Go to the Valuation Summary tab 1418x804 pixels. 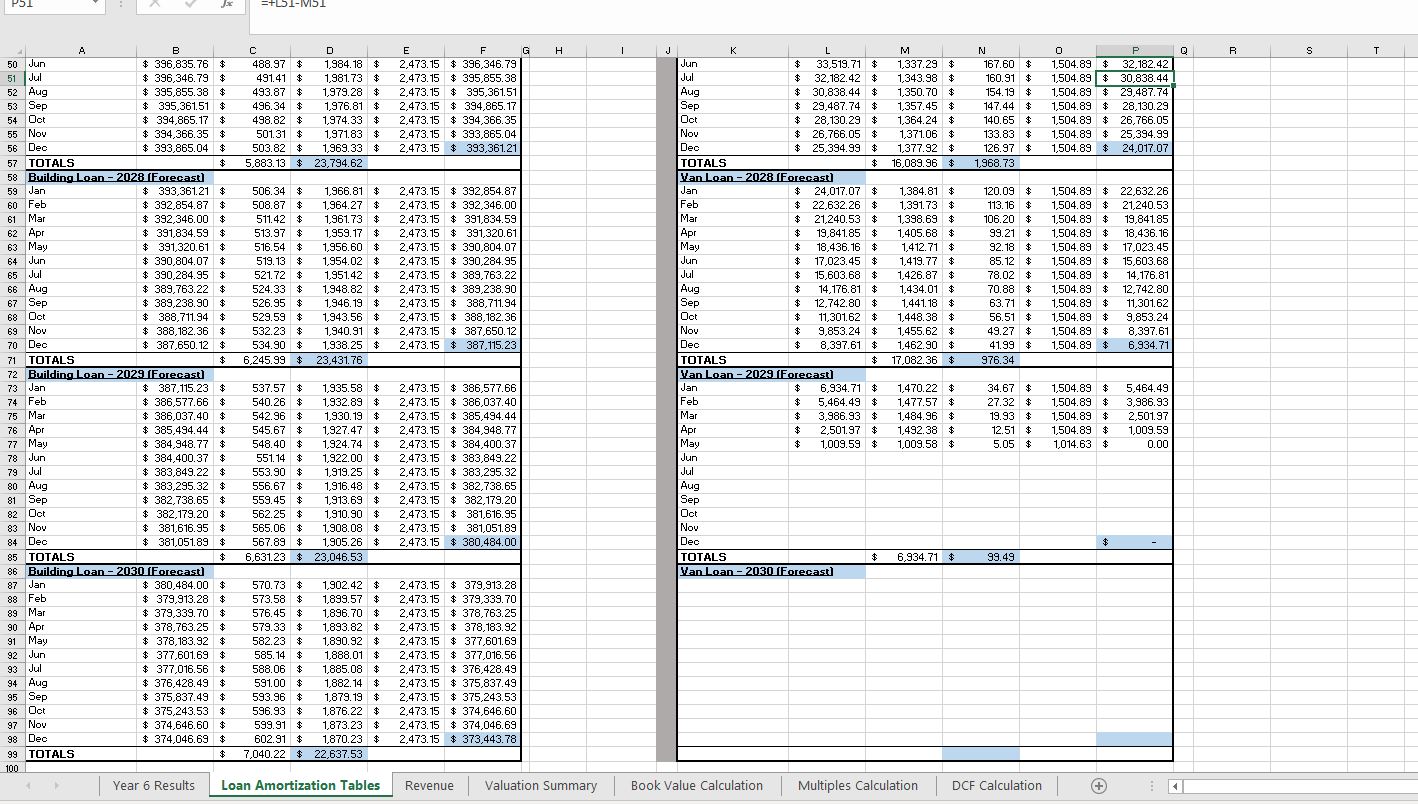pyautogui.click(x=541, y=786)
